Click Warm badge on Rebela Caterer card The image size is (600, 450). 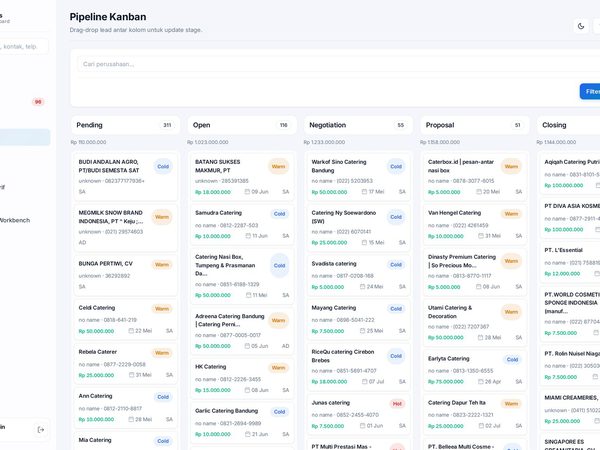point(162,353)
